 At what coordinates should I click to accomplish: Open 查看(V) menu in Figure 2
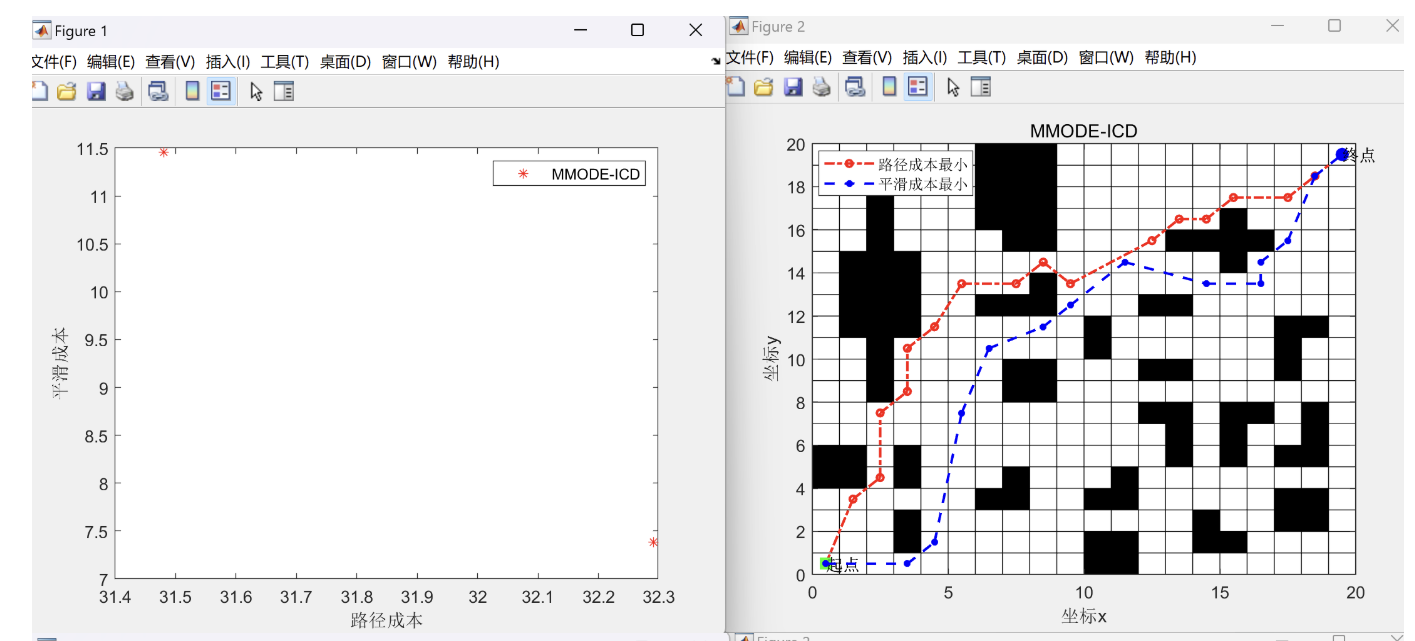pyautogui.click(x=868, y=57)
